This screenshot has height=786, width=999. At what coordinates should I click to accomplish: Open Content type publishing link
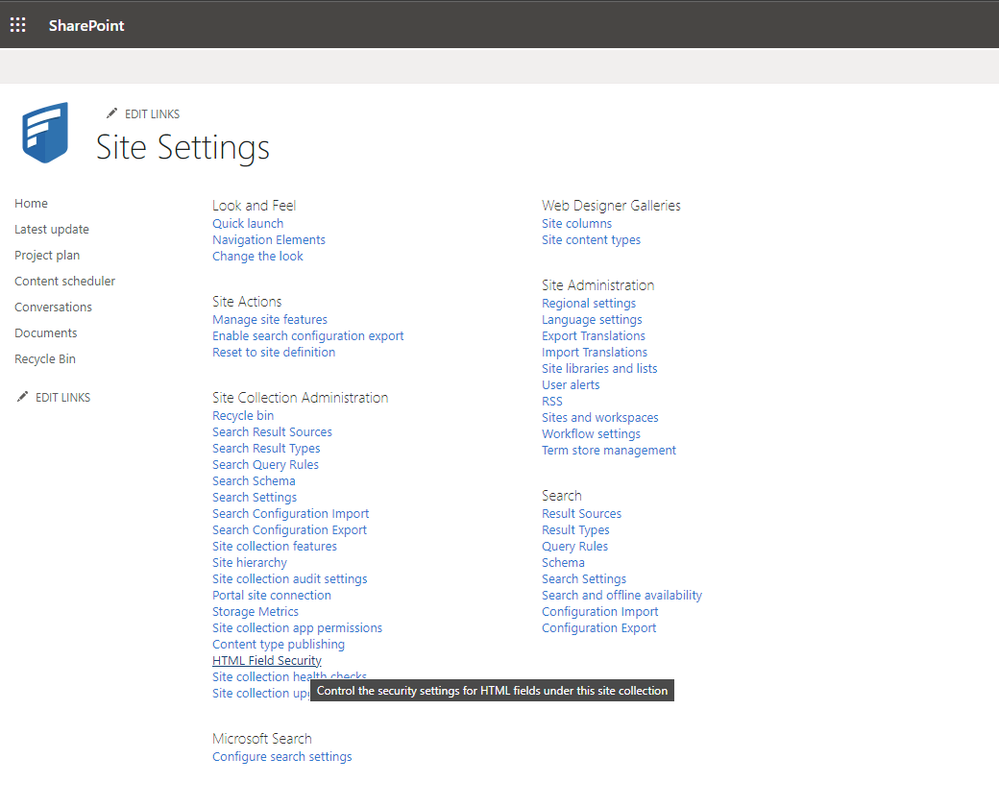[x=278, y=645]
